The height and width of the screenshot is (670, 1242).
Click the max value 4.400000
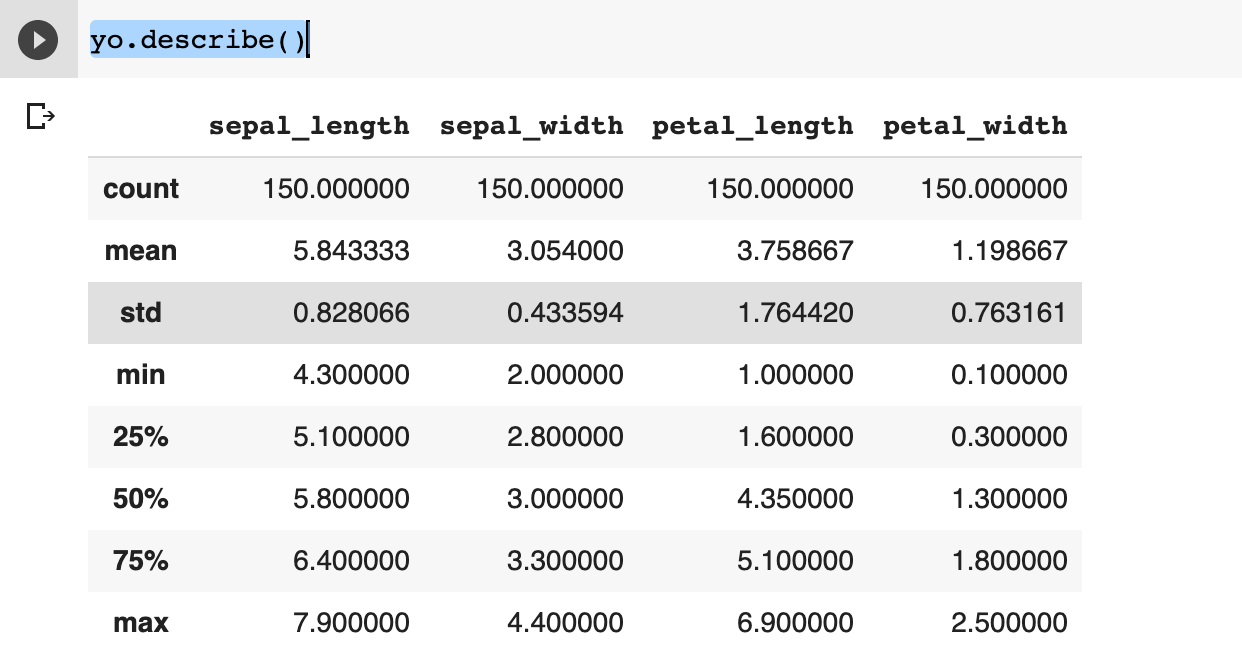565,623
